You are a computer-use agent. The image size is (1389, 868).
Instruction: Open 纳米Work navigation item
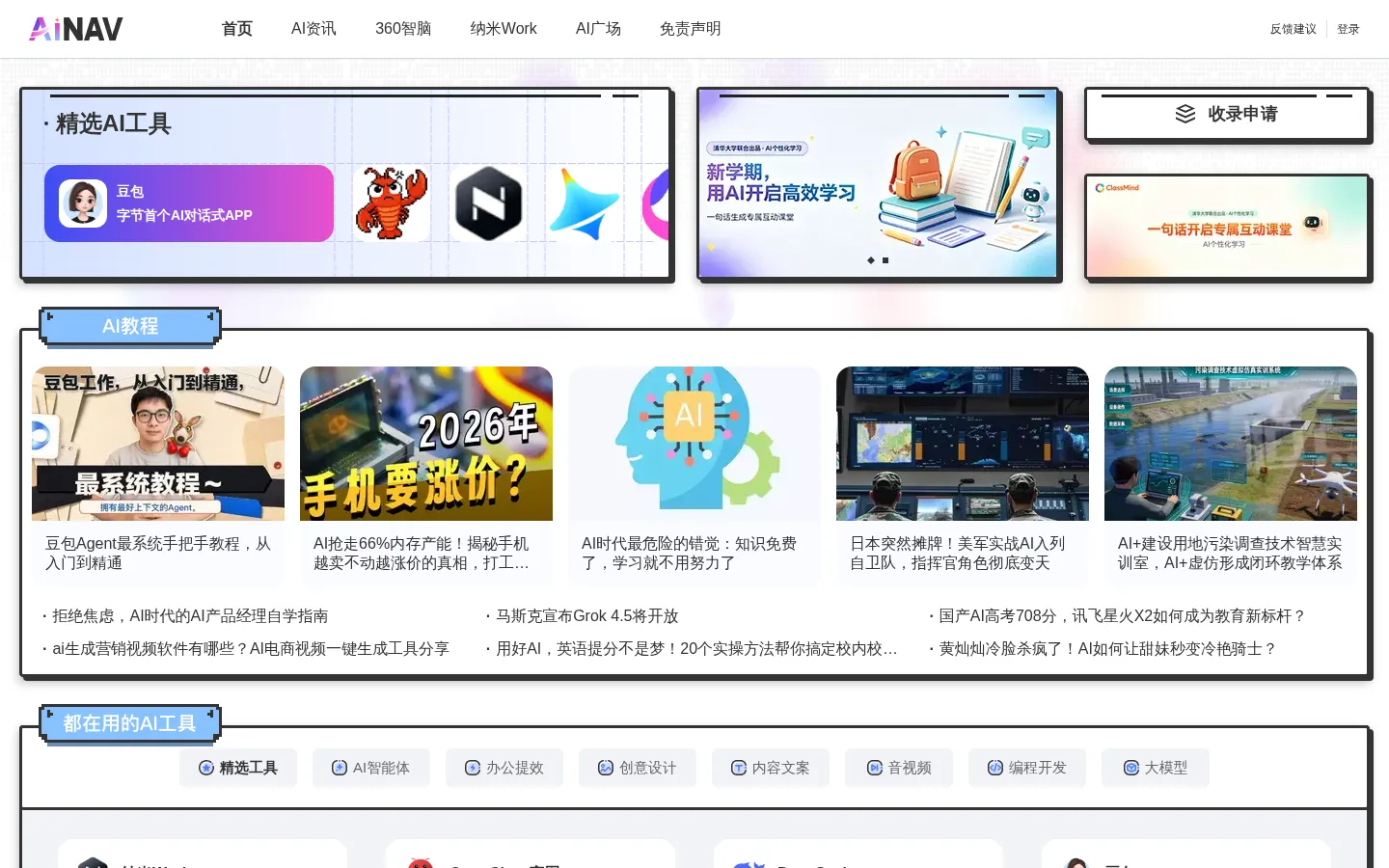pyautogui.click(x=504, y=29)
